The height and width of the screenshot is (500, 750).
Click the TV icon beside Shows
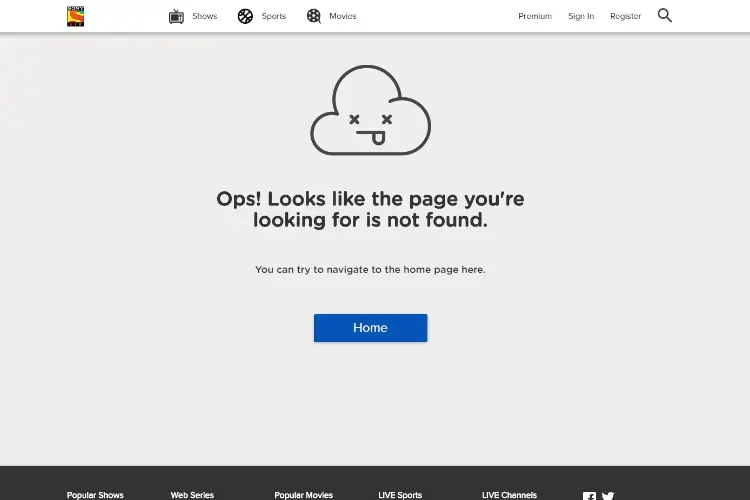point(176,16)
